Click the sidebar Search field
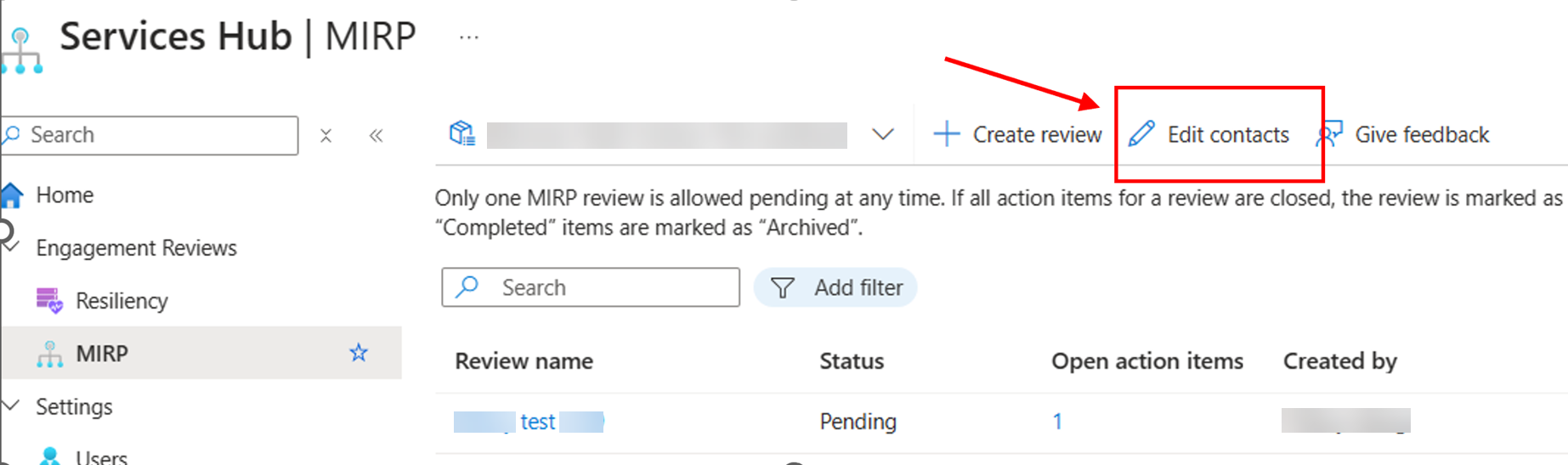This screenshot has width=1568, height=465. point(150,135)
